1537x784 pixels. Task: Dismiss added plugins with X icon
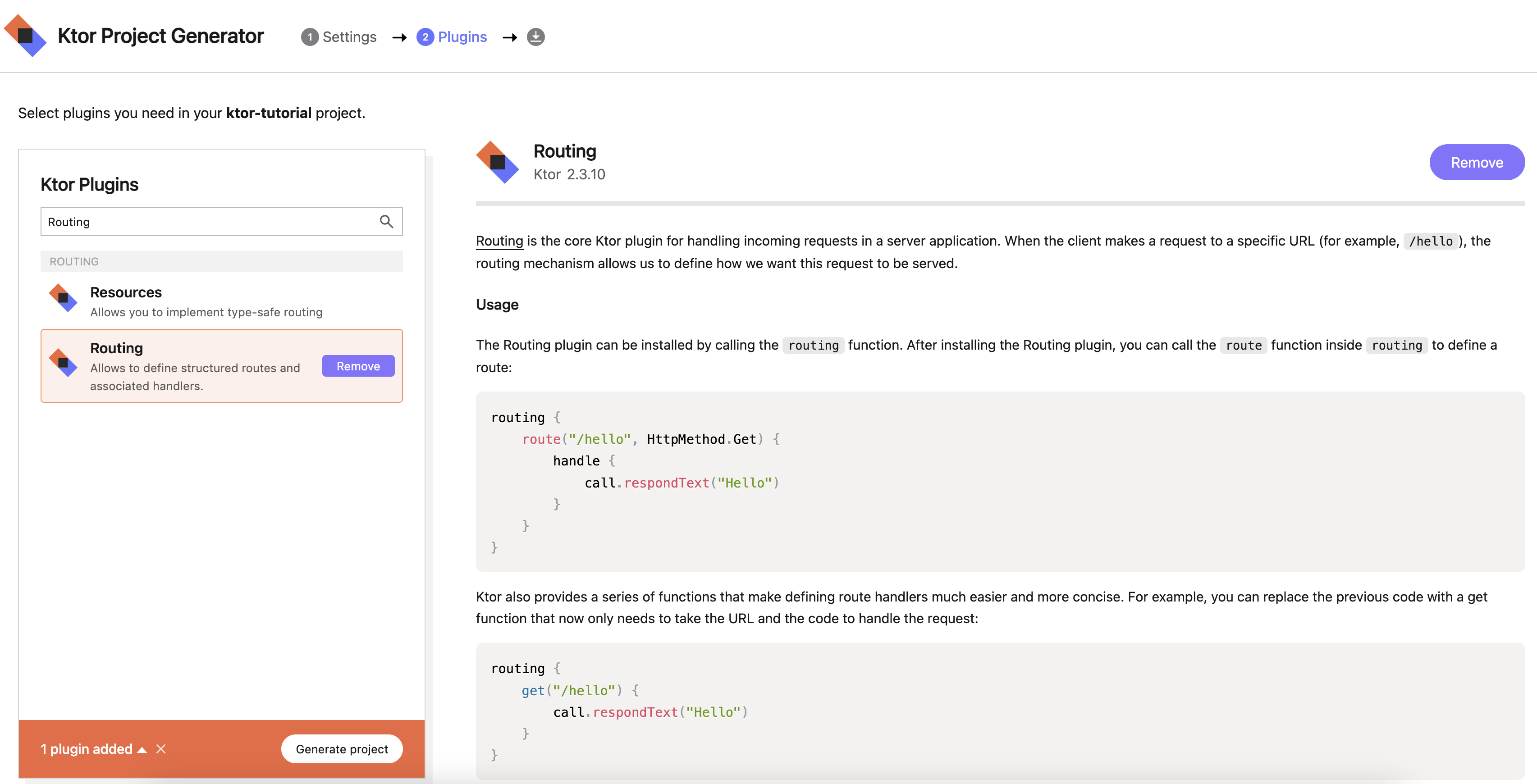click(160, 749)
